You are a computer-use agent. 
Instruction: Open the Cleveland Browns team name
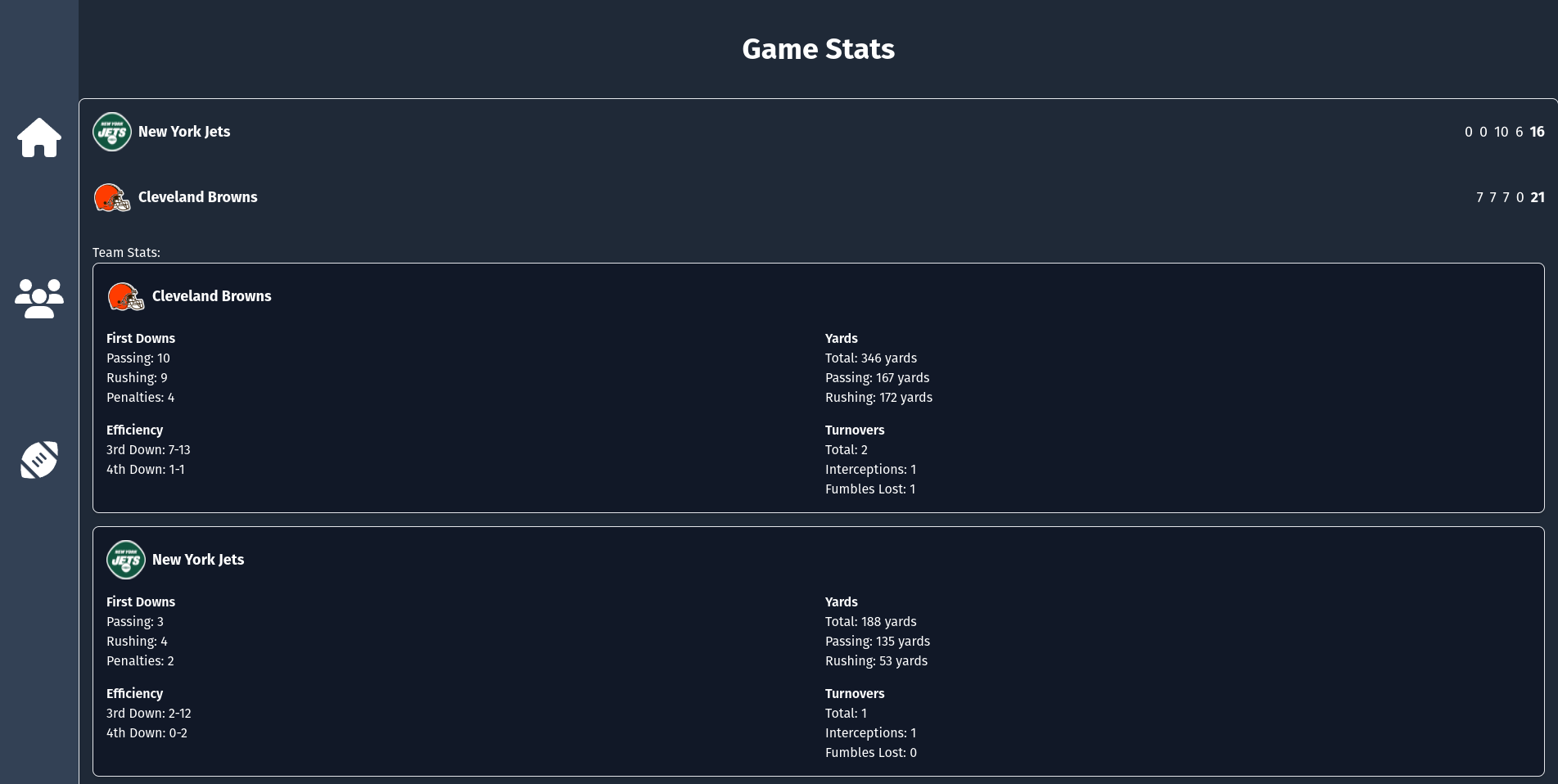197,197
